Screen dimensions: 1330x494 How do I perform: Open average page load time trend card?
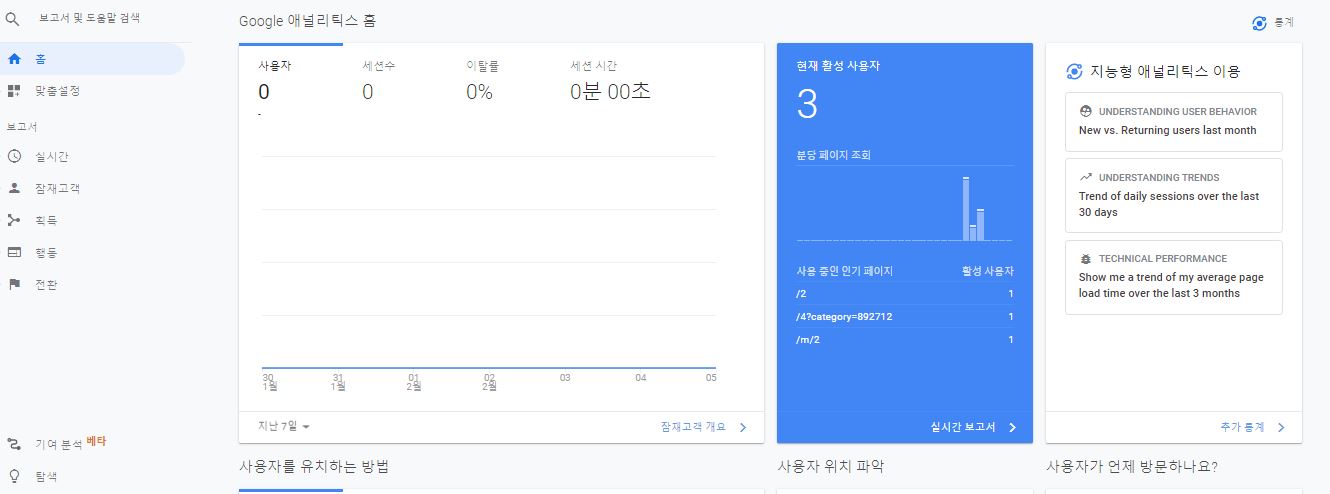click(x=1174, y=277)
